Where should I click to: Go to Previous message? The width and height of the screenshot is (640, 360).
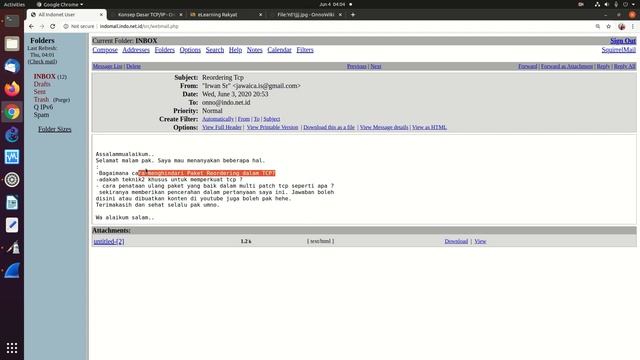pyautogui.click(x=357, y=66)
